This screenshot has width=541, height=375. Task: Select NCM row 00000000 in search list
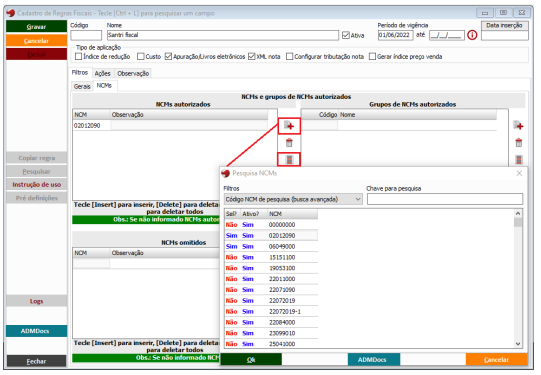pyautogui.click(x=271, y=225)
